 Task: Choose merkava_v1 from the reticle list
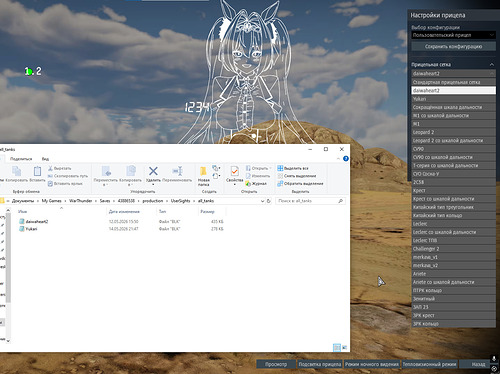453,257
